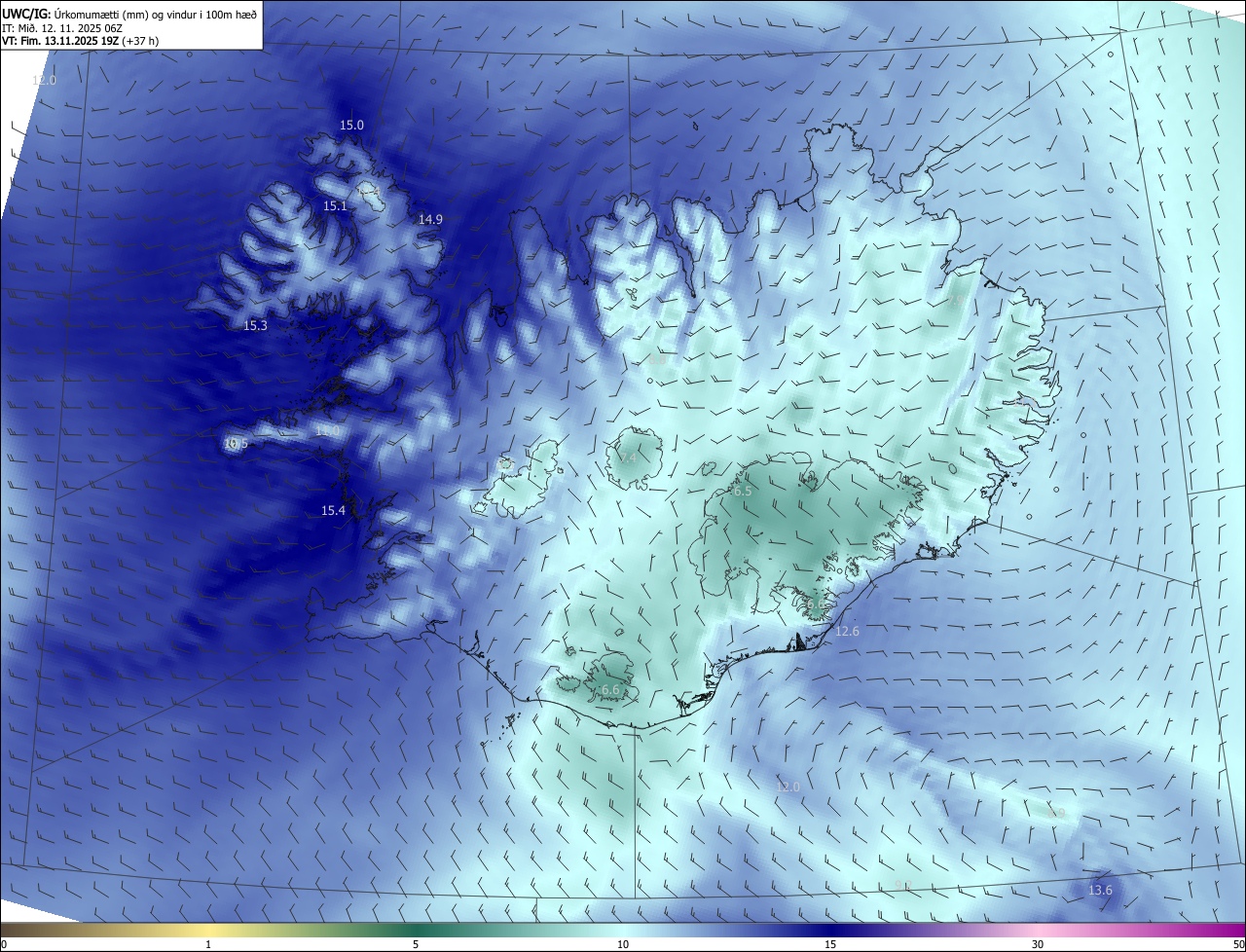
Task: Click the 15.1 value over the Westfjords
Action: pyautogui.click(x=335, y=206)
